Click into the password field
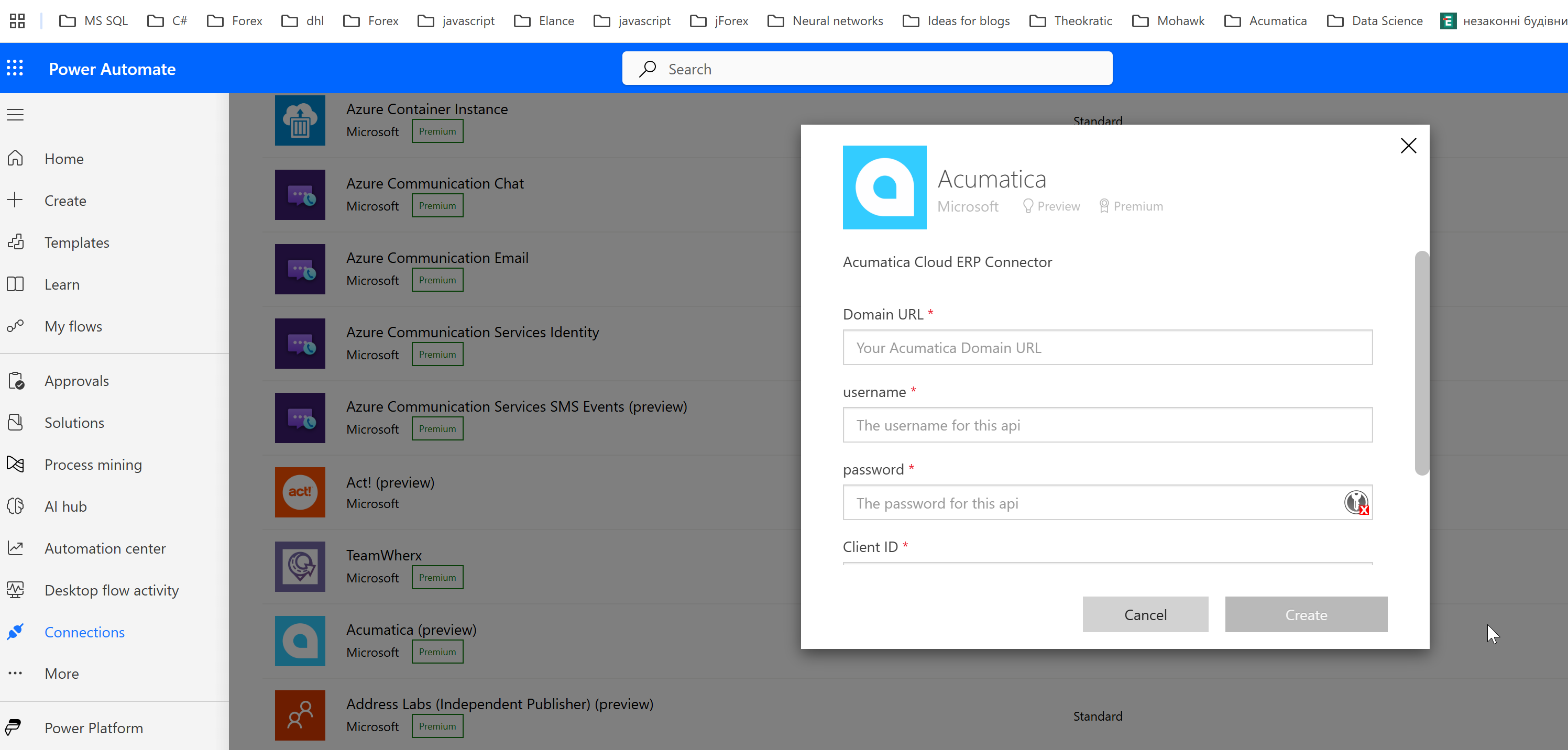The height and width of the screenshot is (750, 1568). click(x=1107, y=503)
